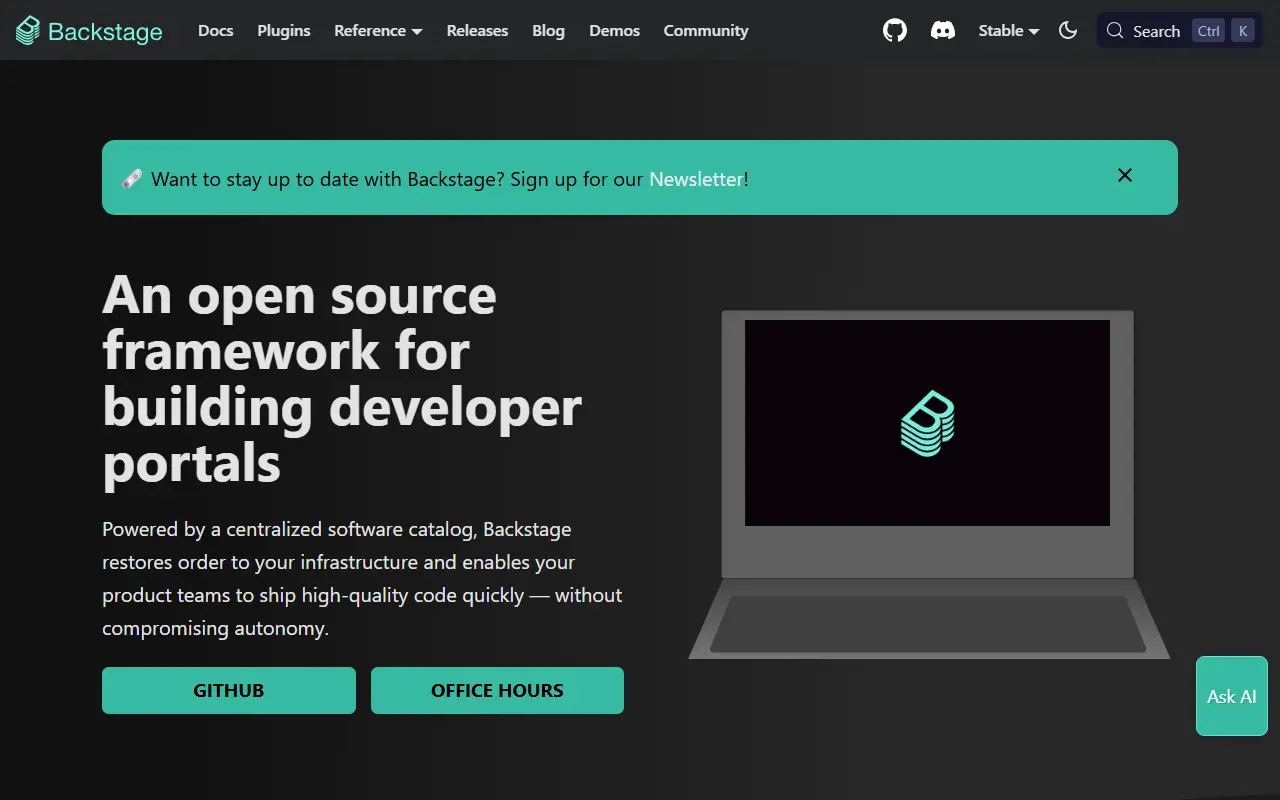Screen dimensions: 1280x800
Task: Open the Ask AI assistant button
Action: 1232,696
